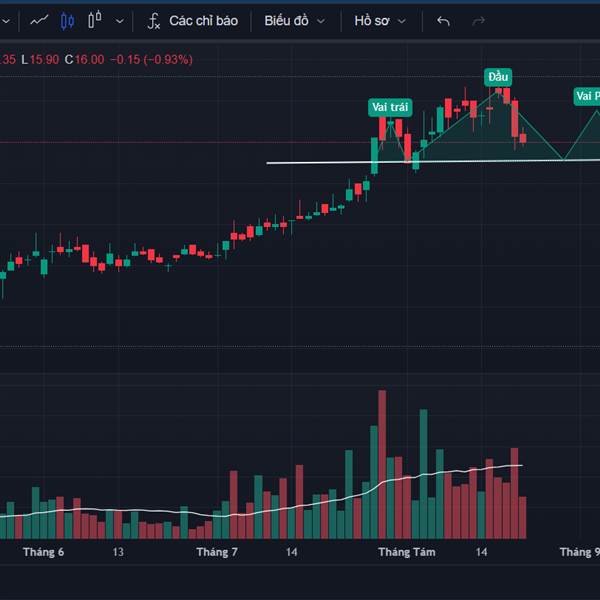Expand the Hồ sơ chevron
Screen dimensions: 600x600
coord(402,21)
